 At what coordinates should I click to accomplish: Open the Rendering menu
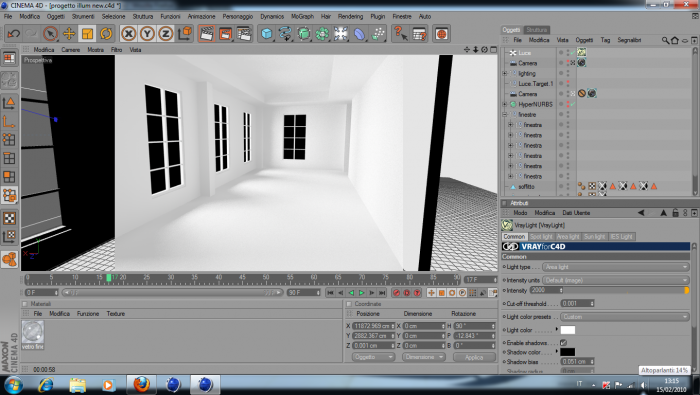350,17
